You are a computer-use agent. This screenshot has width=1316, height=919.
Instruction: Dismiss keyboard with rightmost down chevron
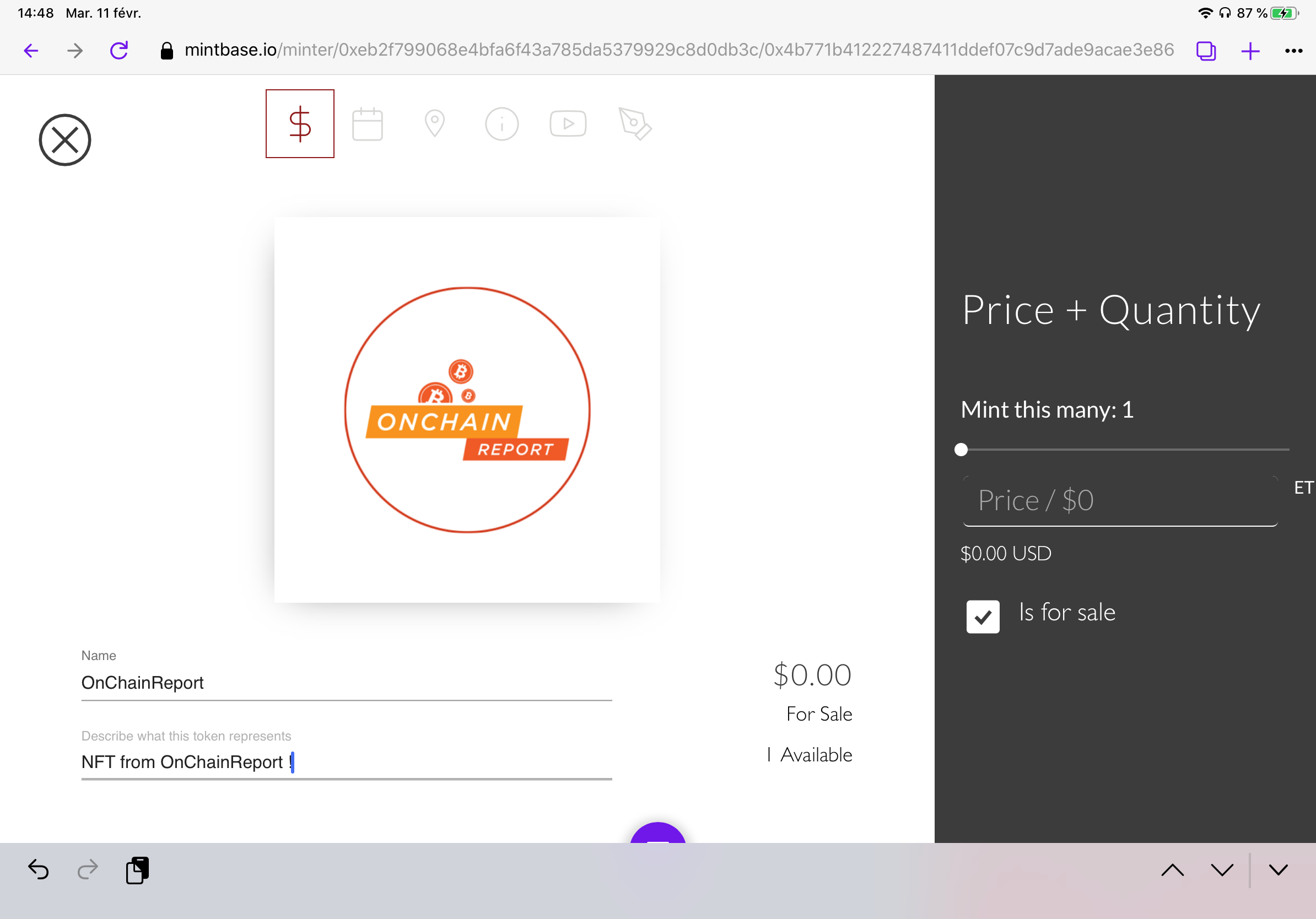[x=1278, y=871]
